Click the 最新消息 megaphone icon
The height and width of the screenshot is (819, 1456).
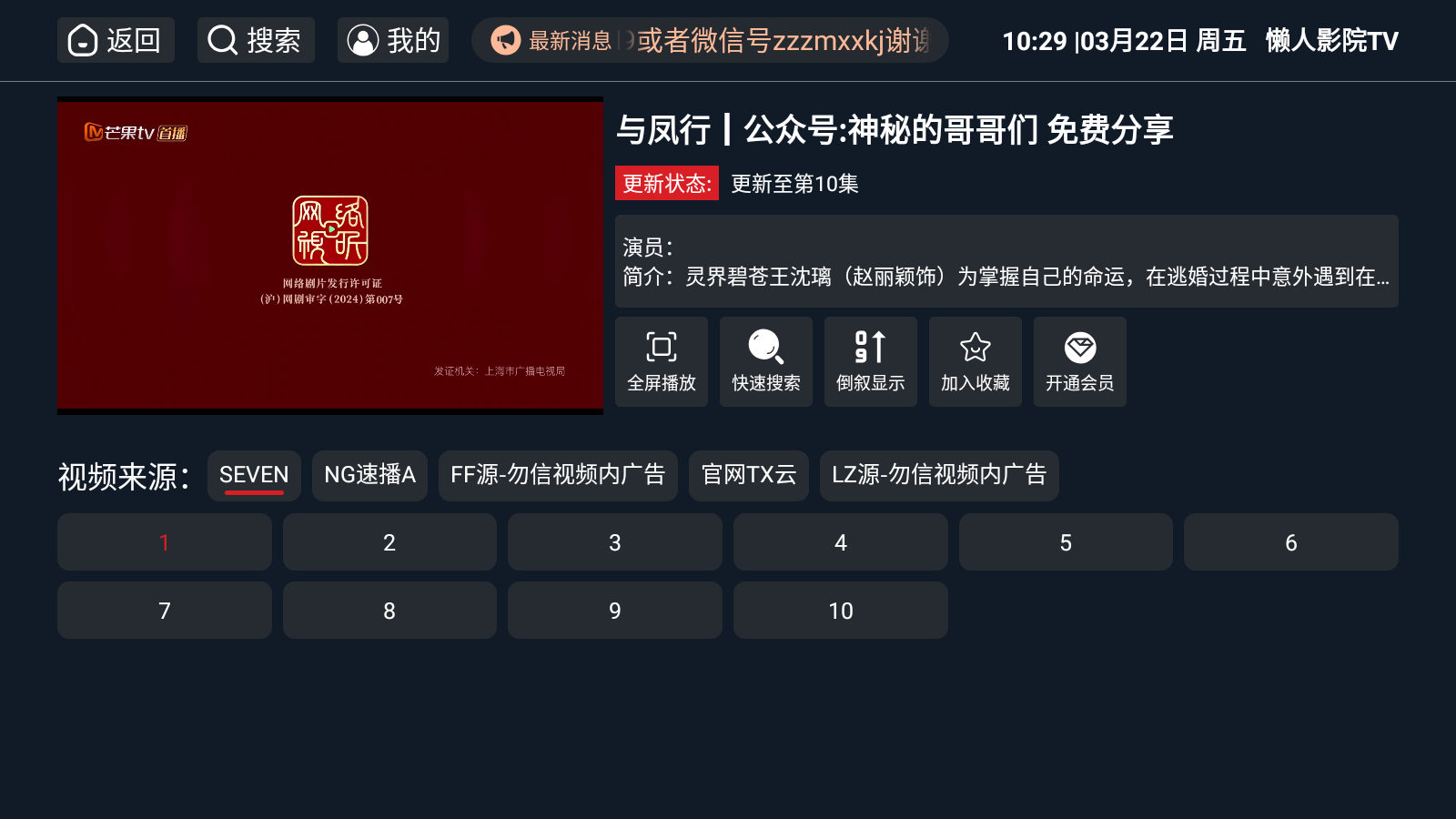[506, 40]
